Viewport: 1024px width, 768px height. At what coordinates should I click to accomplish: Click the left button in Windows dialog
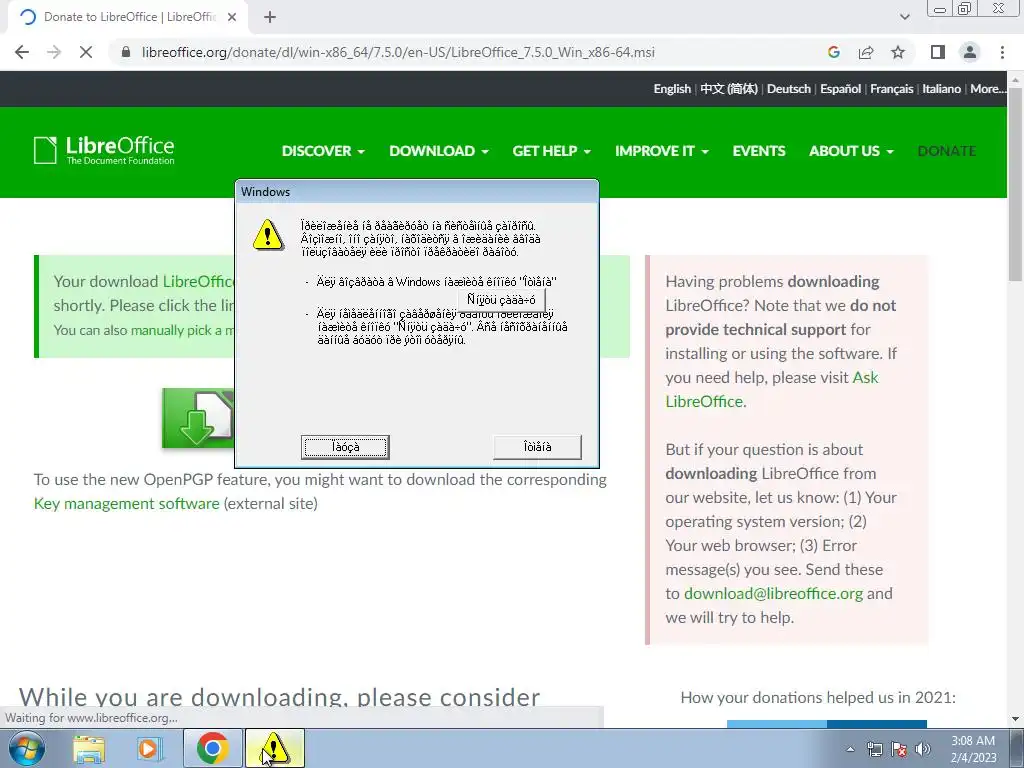point(345,447)
